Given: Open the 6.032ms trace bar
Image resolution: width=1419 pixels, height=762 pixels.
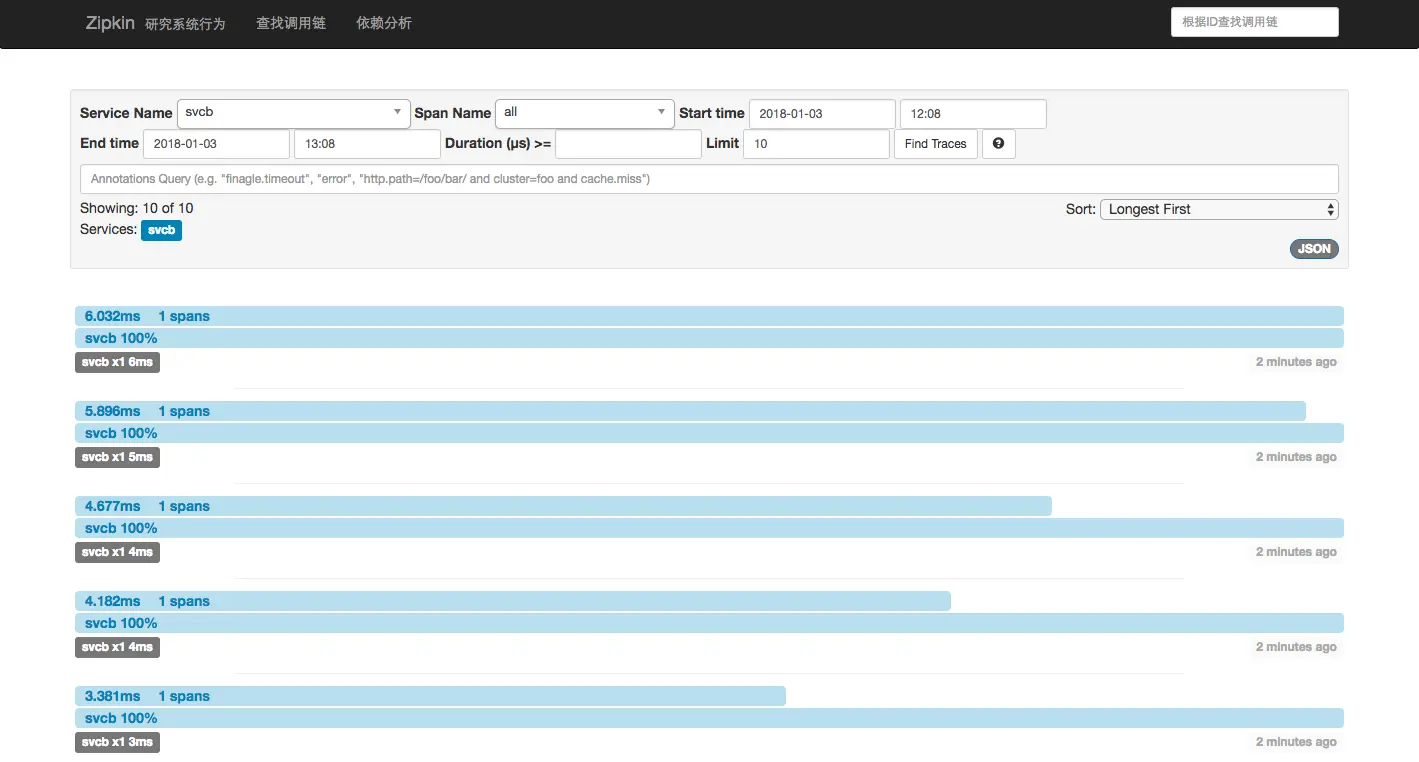Looking at the screenshot, I should [x=709, y=316].
